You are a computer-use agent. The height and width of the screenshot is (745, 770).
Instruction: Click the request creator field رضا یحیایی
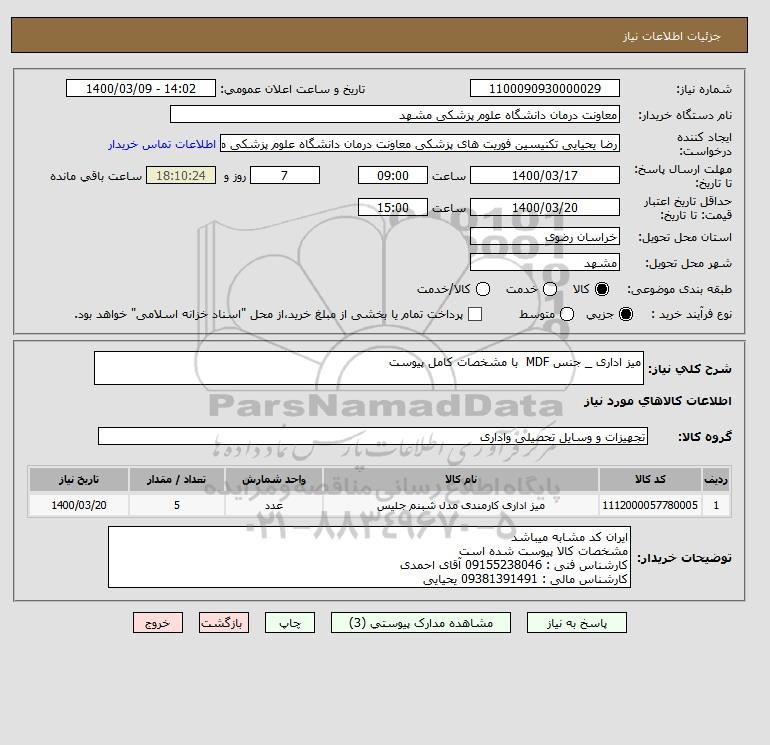tap(420, 144)
